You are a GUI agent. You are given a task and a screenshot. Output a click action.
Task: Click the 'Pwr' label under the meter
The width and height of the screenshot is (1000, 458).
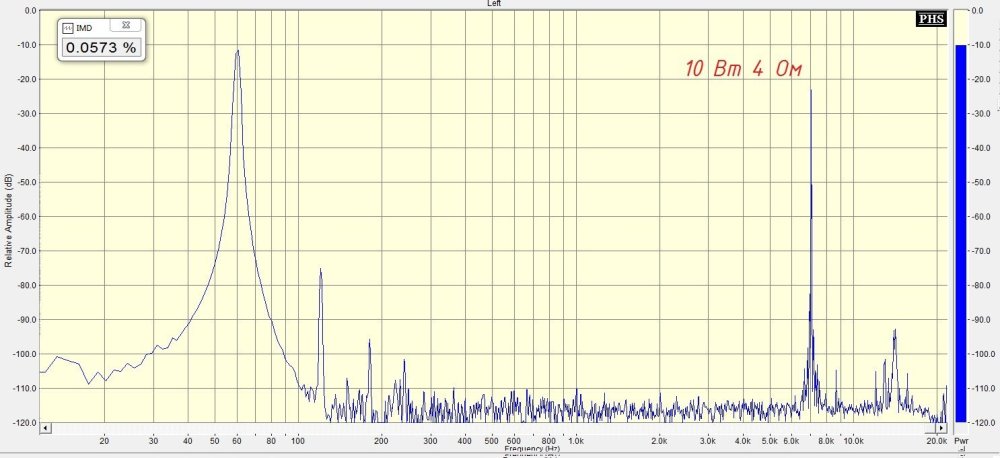(961, 440)
